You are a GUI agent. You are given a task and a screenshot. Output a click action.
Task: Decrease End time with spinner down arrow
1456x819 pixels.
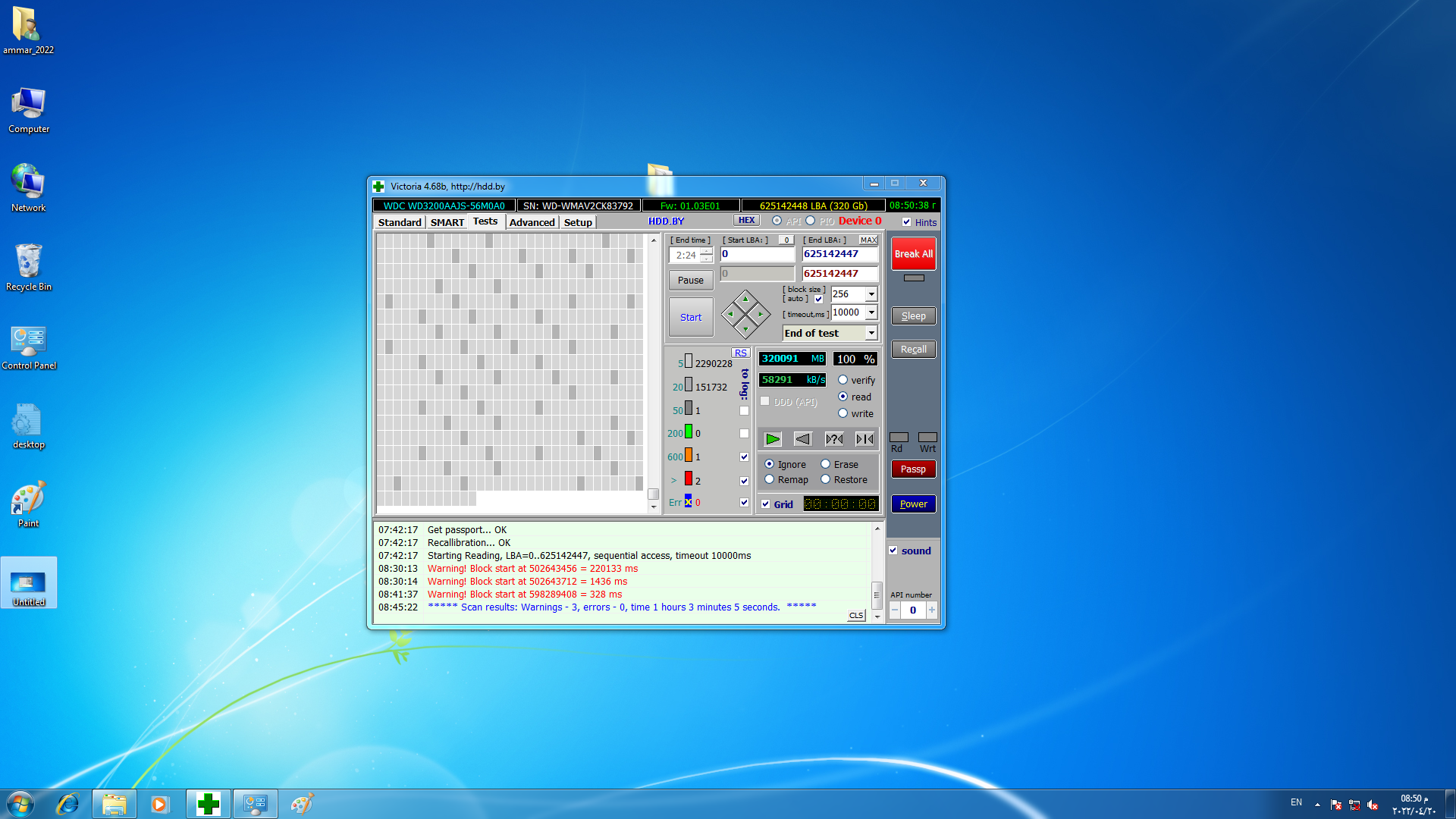click(706, 259)
